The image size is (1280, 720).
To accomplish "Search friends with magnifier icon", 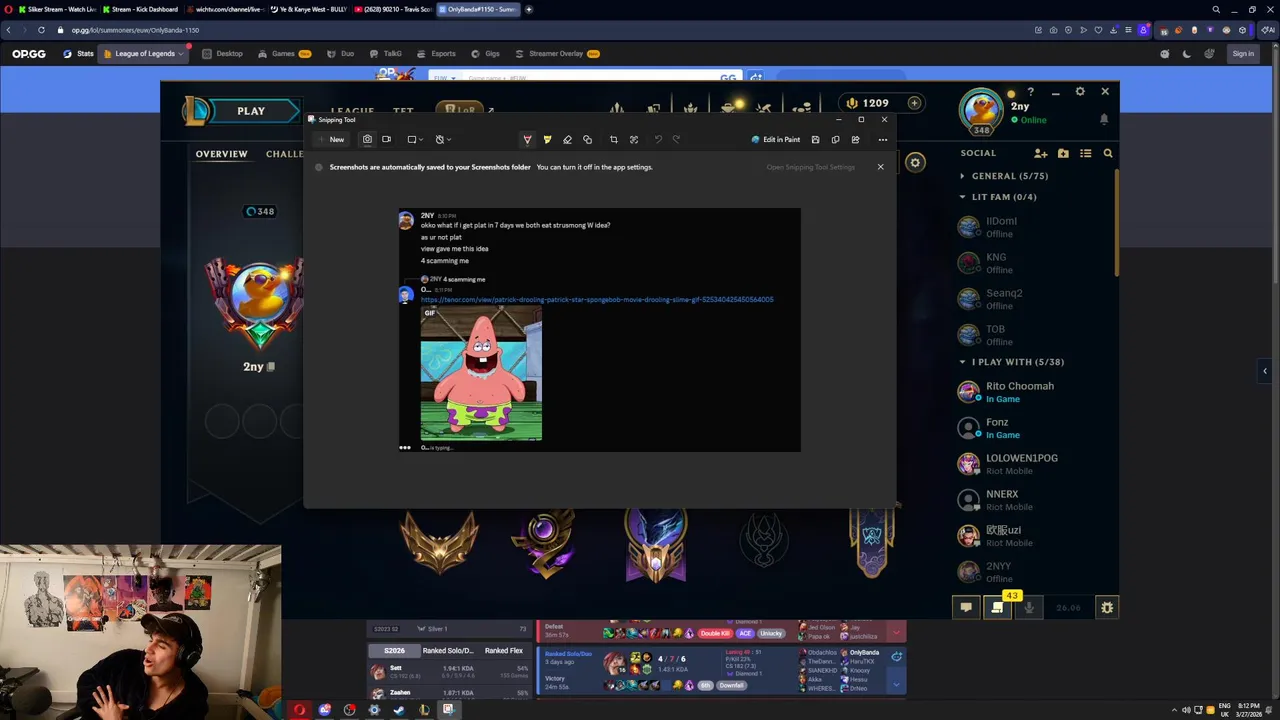I will (x=1108, y=153).
